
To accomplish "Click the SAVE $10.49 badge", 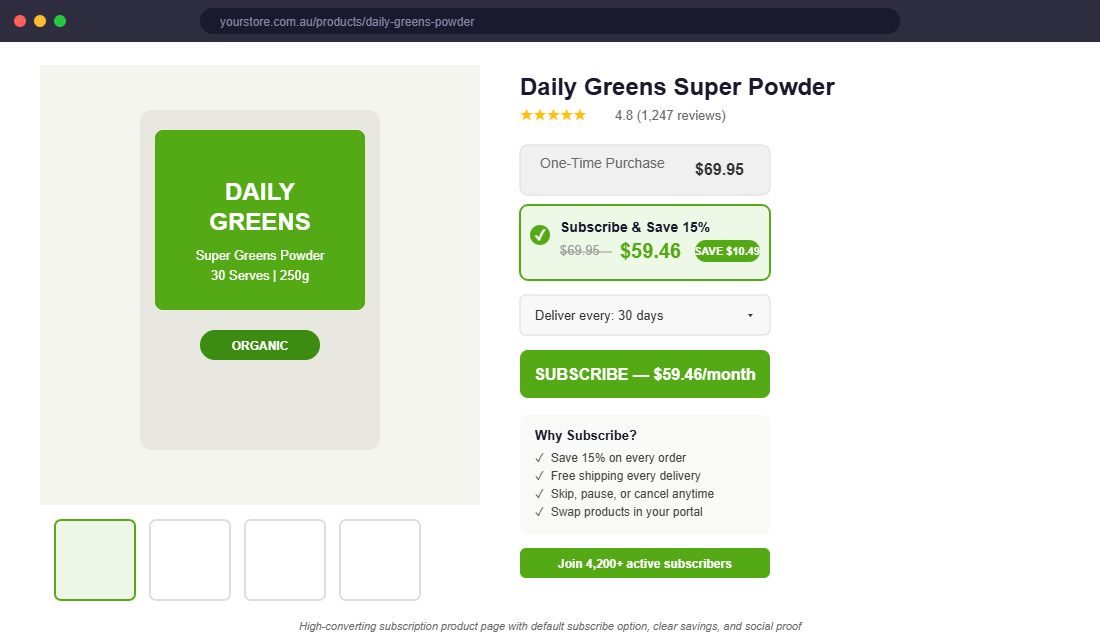I will [x=727, y=251].
